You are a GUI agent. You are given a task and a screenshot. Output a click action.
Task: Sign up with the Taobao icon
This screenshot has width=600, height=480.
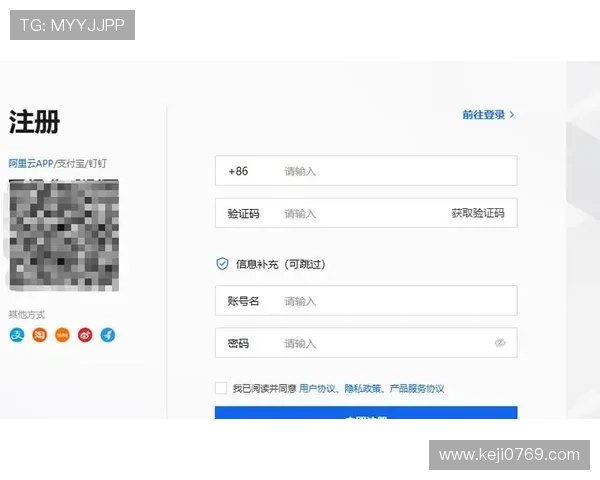(39, 335)
